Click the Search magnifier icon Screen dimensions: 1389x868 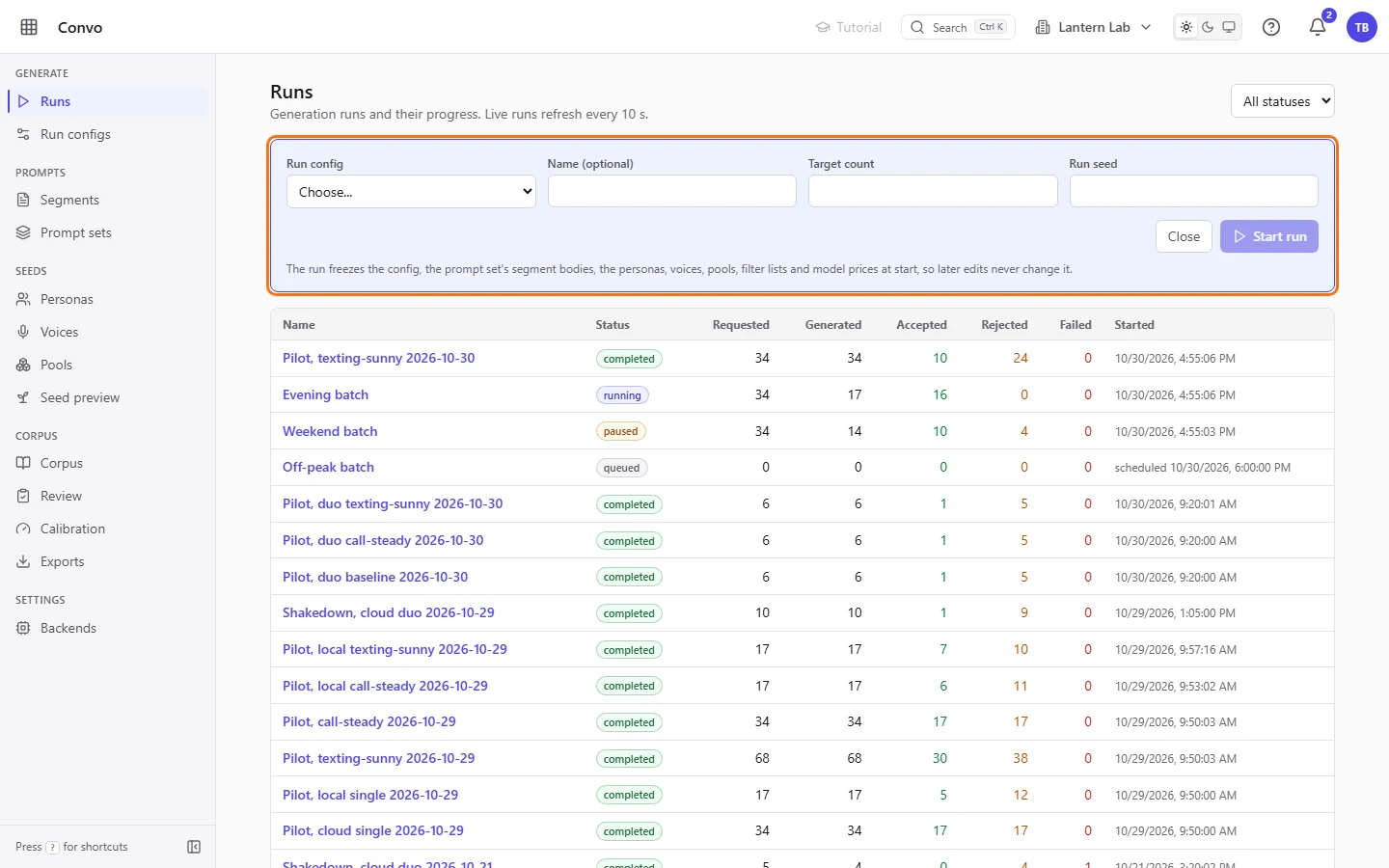917,27
